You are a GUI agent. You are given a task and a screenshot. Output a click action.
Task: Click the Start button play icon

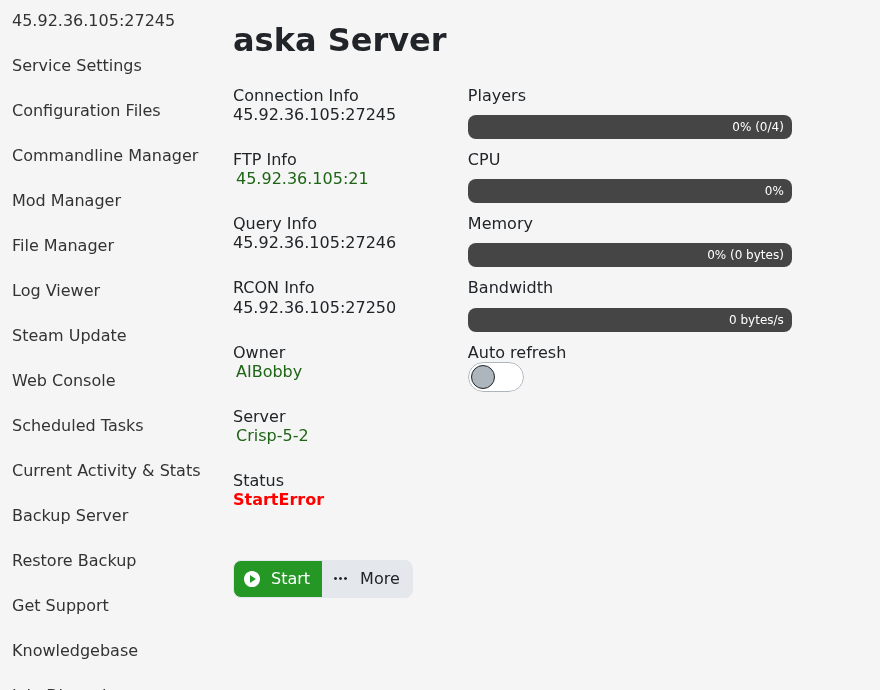[x=252, y=579]
